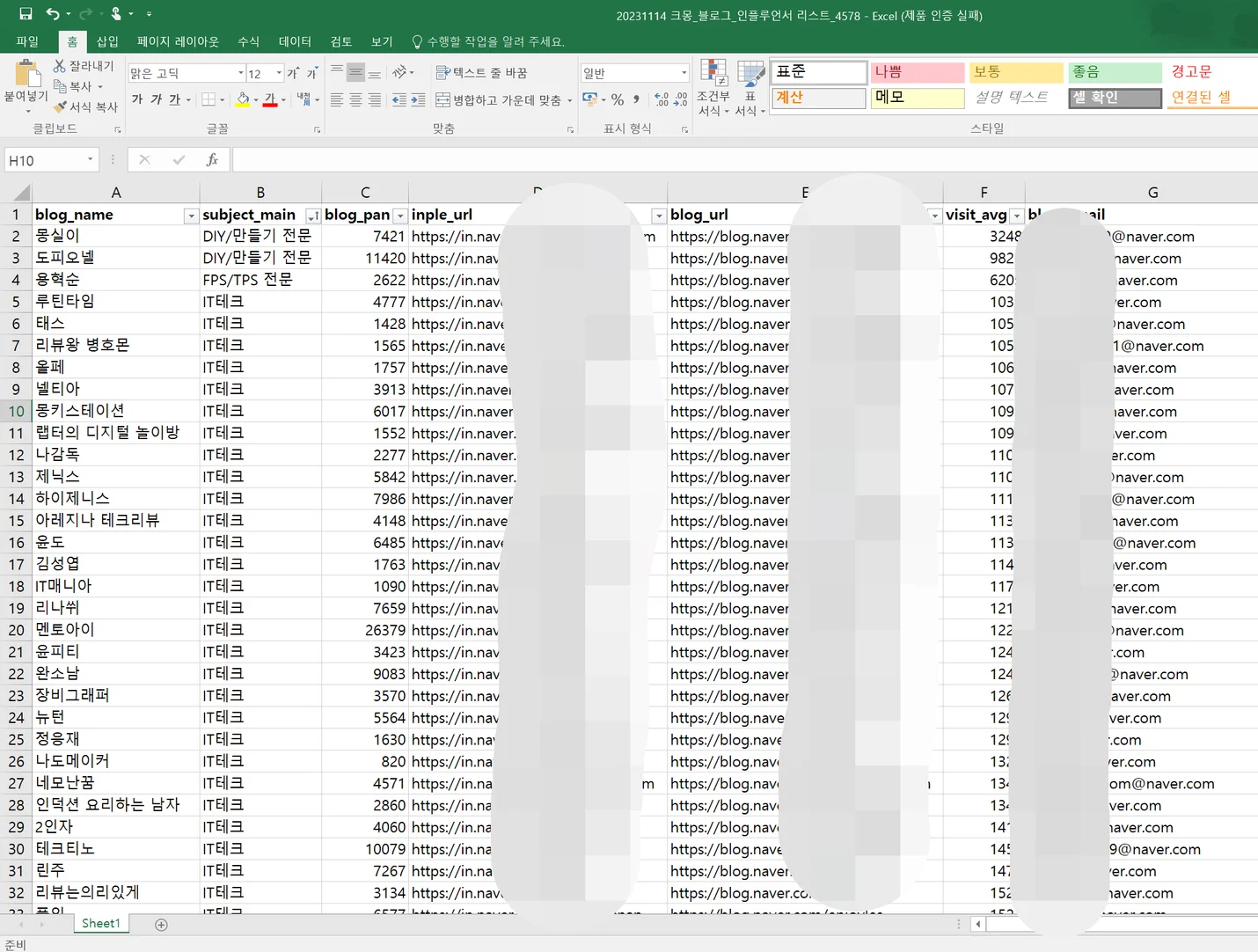The width and height of the screenshot is (1258, 952).
Task: Apply yellow fill color bucket
Action: [243, 99]
